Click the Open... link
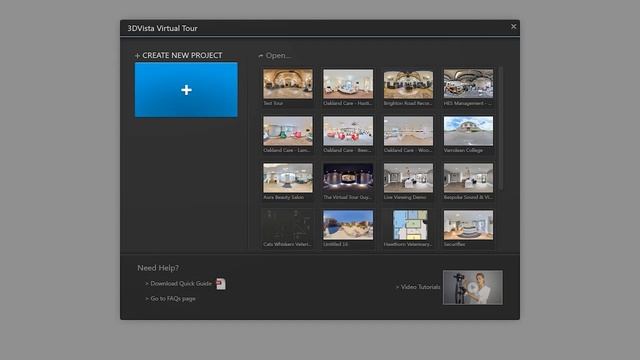The width and height of the screenshot is (640, 360). [x=275, y=55]
